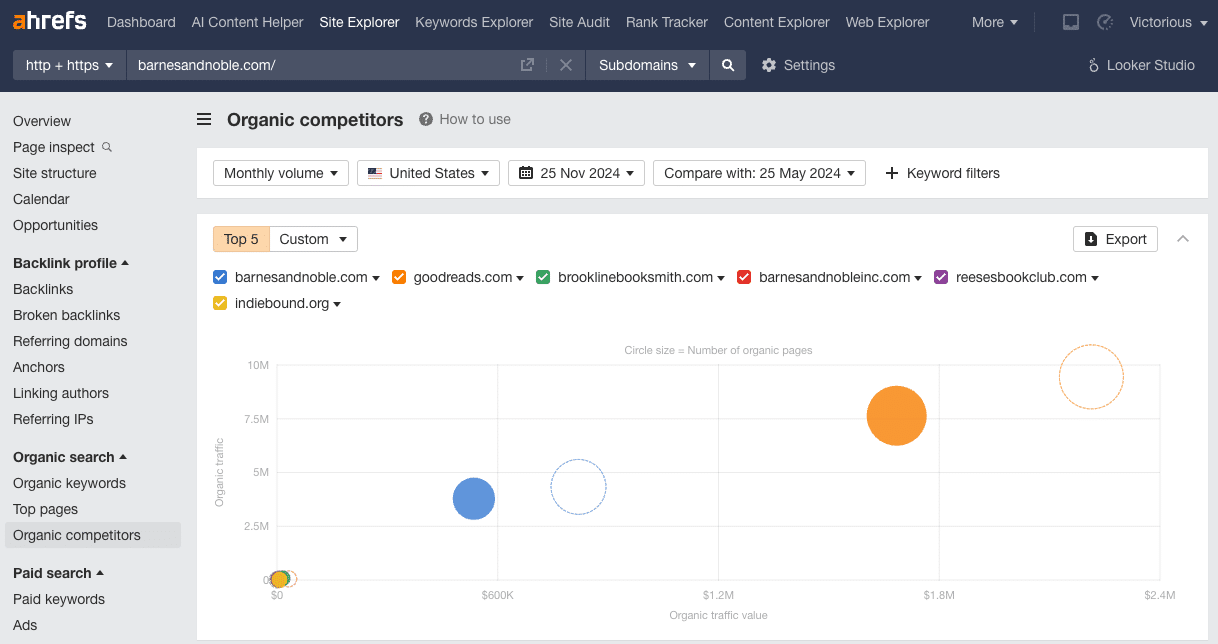The image size is (1218, 644).
Task: Click solid blue barnesandnoble bubble
Action: click(x=474, y=499)
